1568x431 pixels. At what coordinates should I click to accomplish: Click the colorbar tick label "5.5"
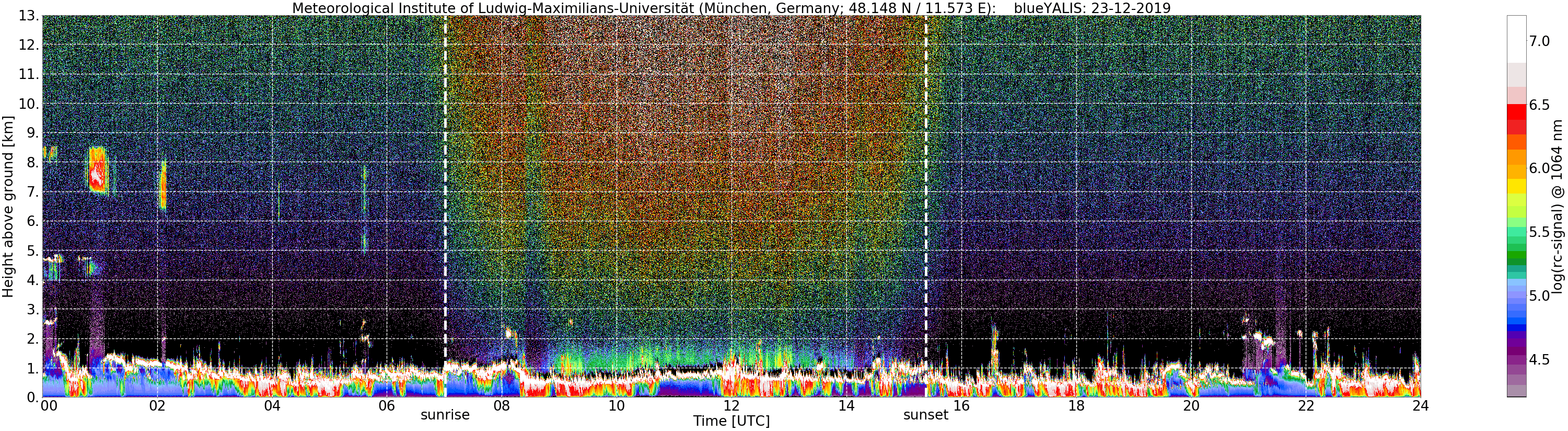[x=1539, y=232]
